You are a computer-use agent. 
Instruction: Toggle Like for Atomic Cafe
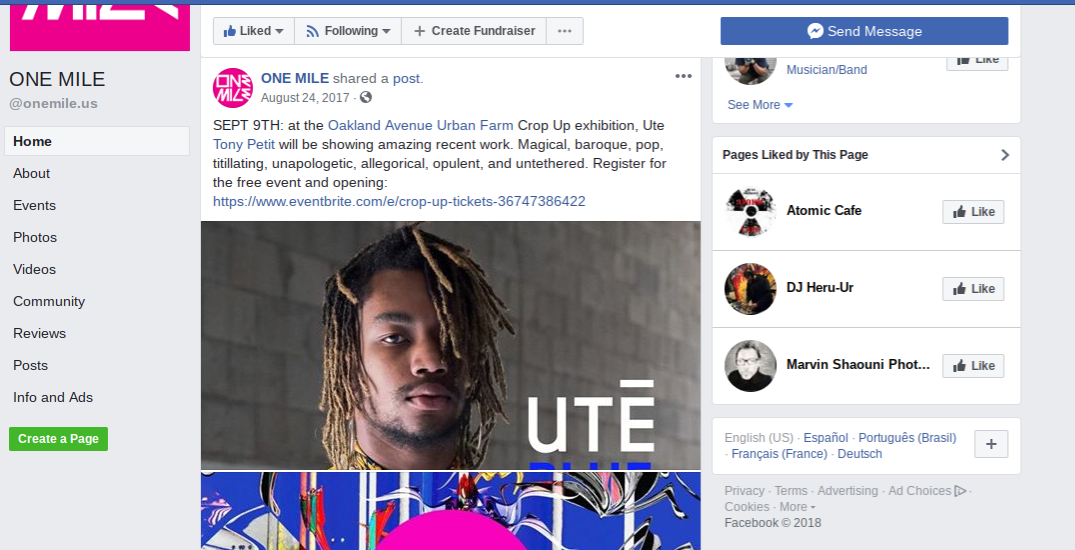[973, 212]
